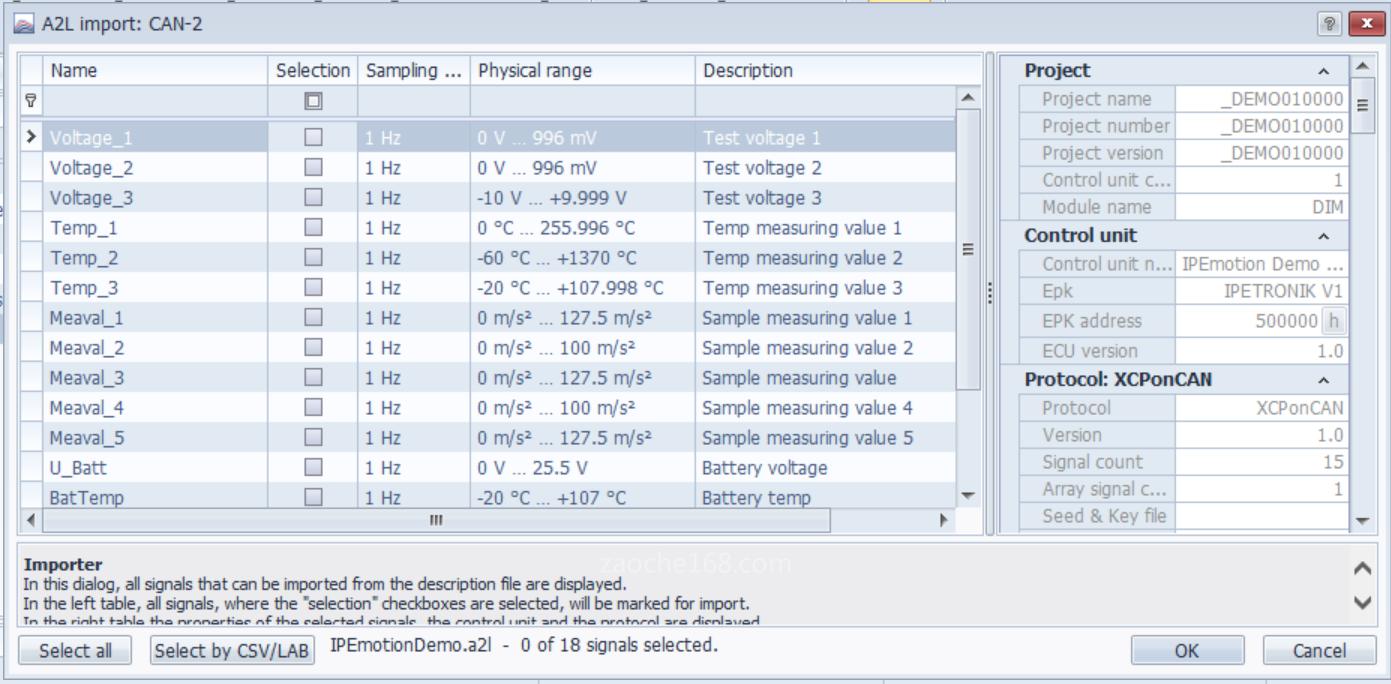Click the horizontal scrollbar right arrow
The height and width of the screenshot is (684, 1391).
coord(942,520)
